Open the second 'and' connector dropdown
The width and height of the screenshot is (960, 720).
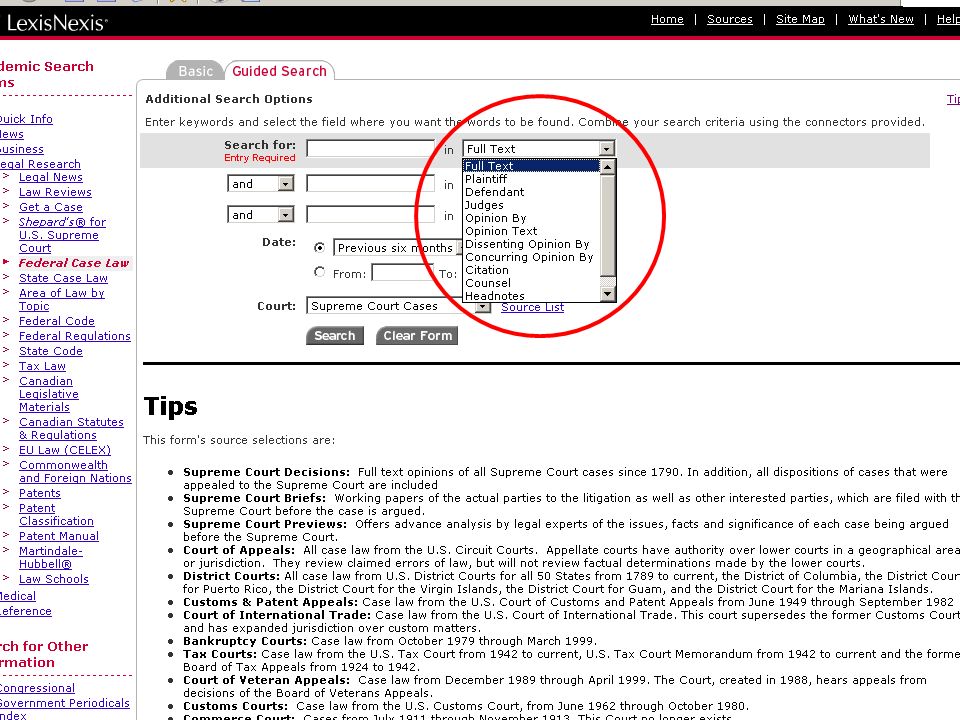[261, 215]
